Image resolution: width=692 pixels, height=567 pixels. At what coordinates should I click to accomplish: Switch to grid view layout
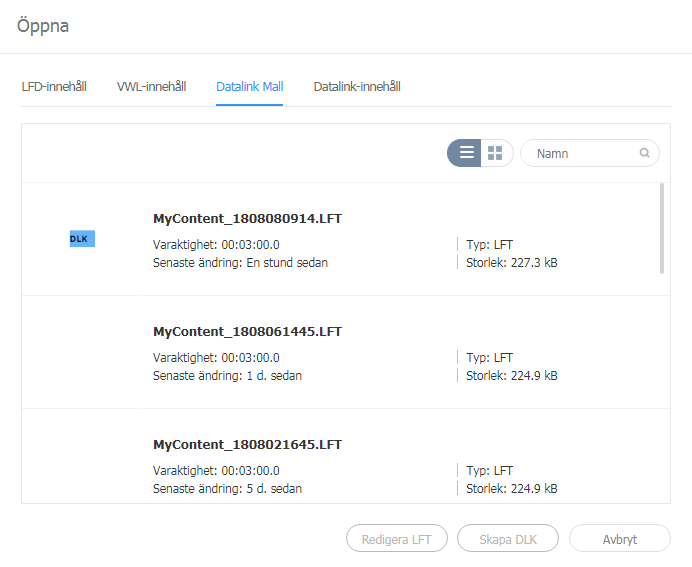[495, 153]
